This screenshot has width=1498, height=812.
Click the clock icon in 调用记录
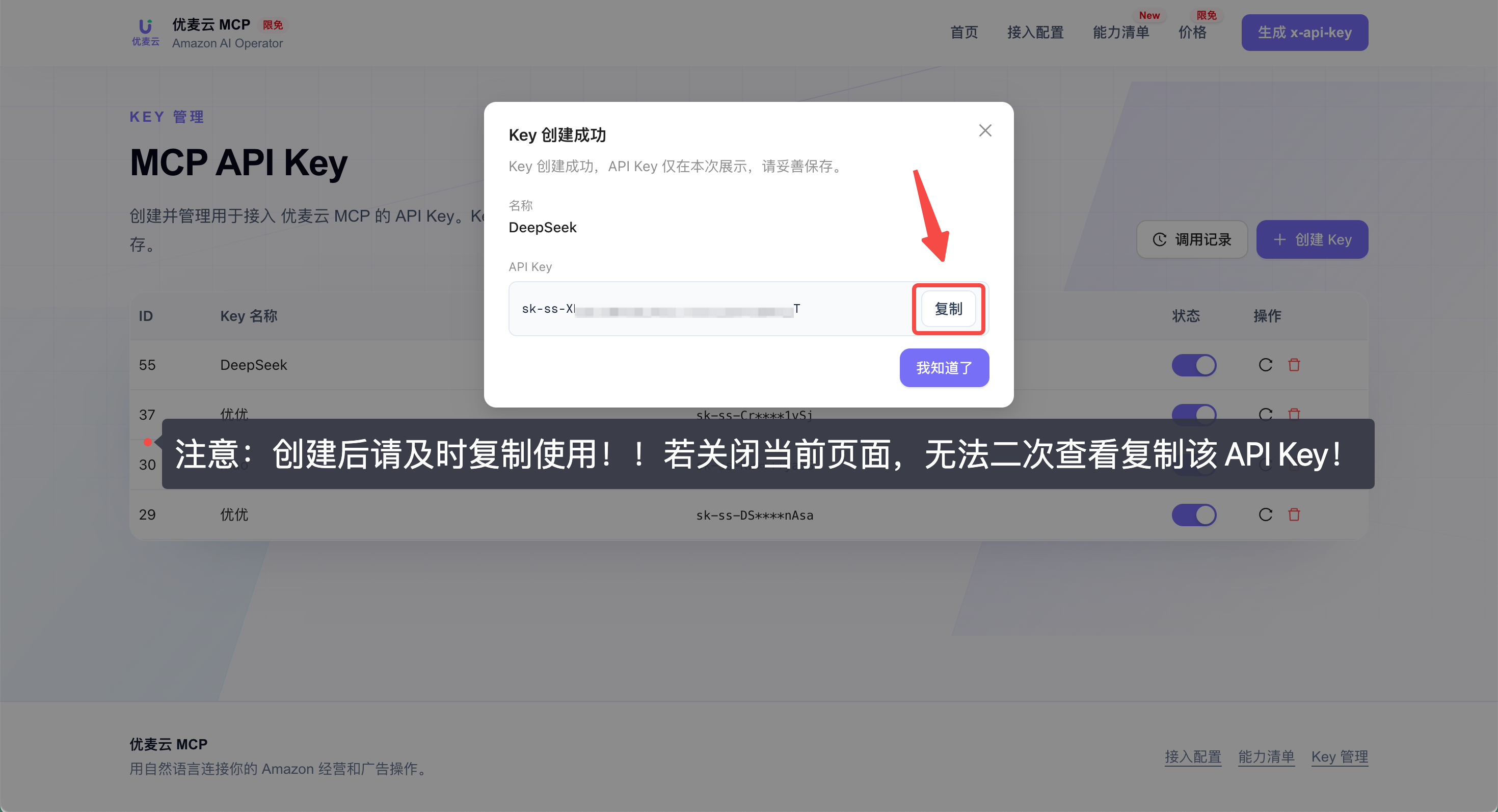click(1159, 239)
